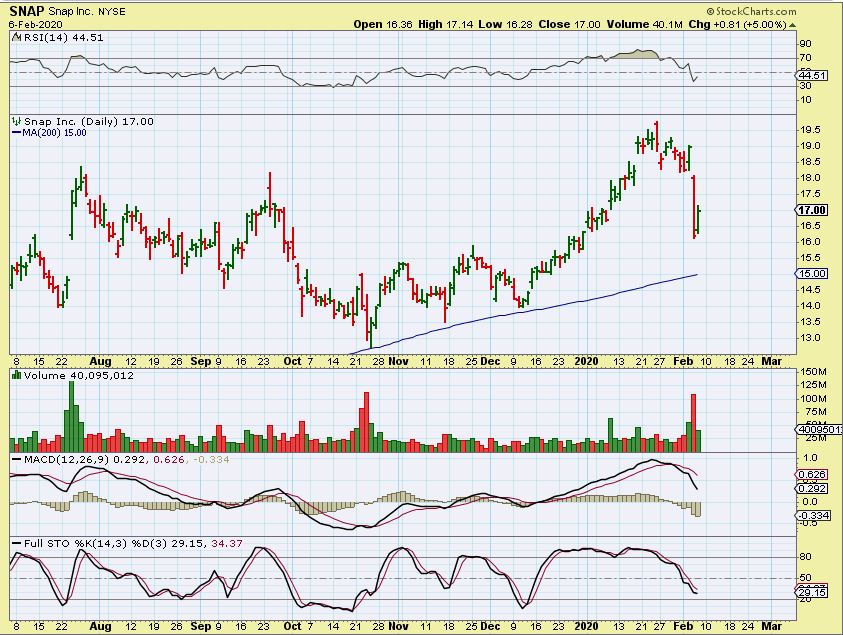Screen dimensions: 843x635
Task: Click the 80 level label on the stochastic axis
Action: click(x=805, y=557)
